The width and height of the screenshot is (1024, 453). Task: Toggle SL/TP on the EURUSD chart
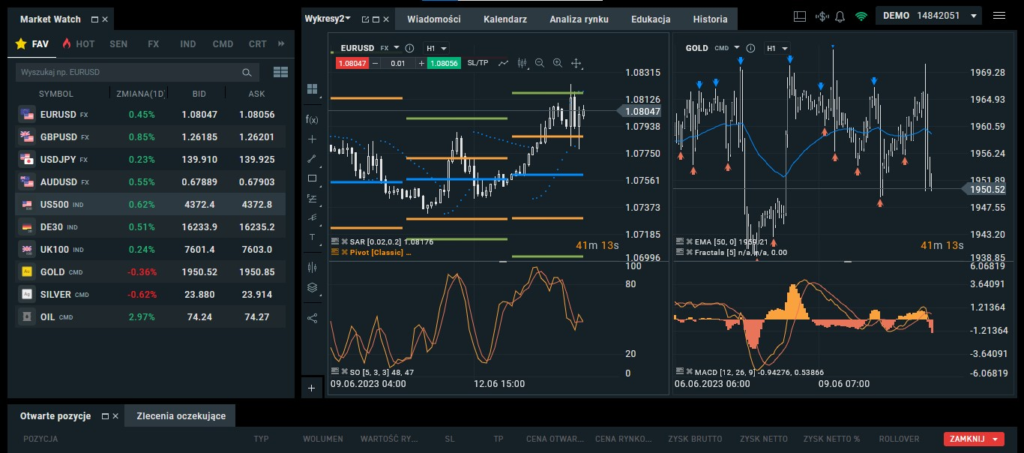click(478, 63)
